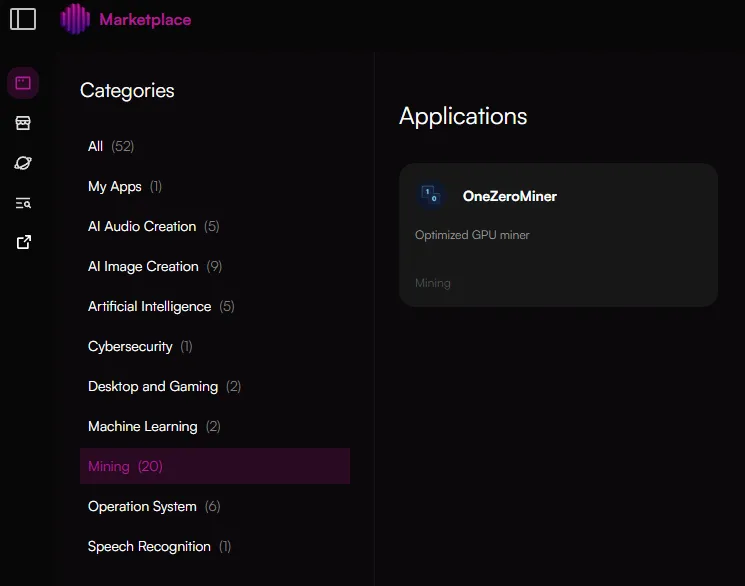This screenshot has width=745, height=586.
Task: Choose AI Audio Creation category
Action: tap(215, 226)
